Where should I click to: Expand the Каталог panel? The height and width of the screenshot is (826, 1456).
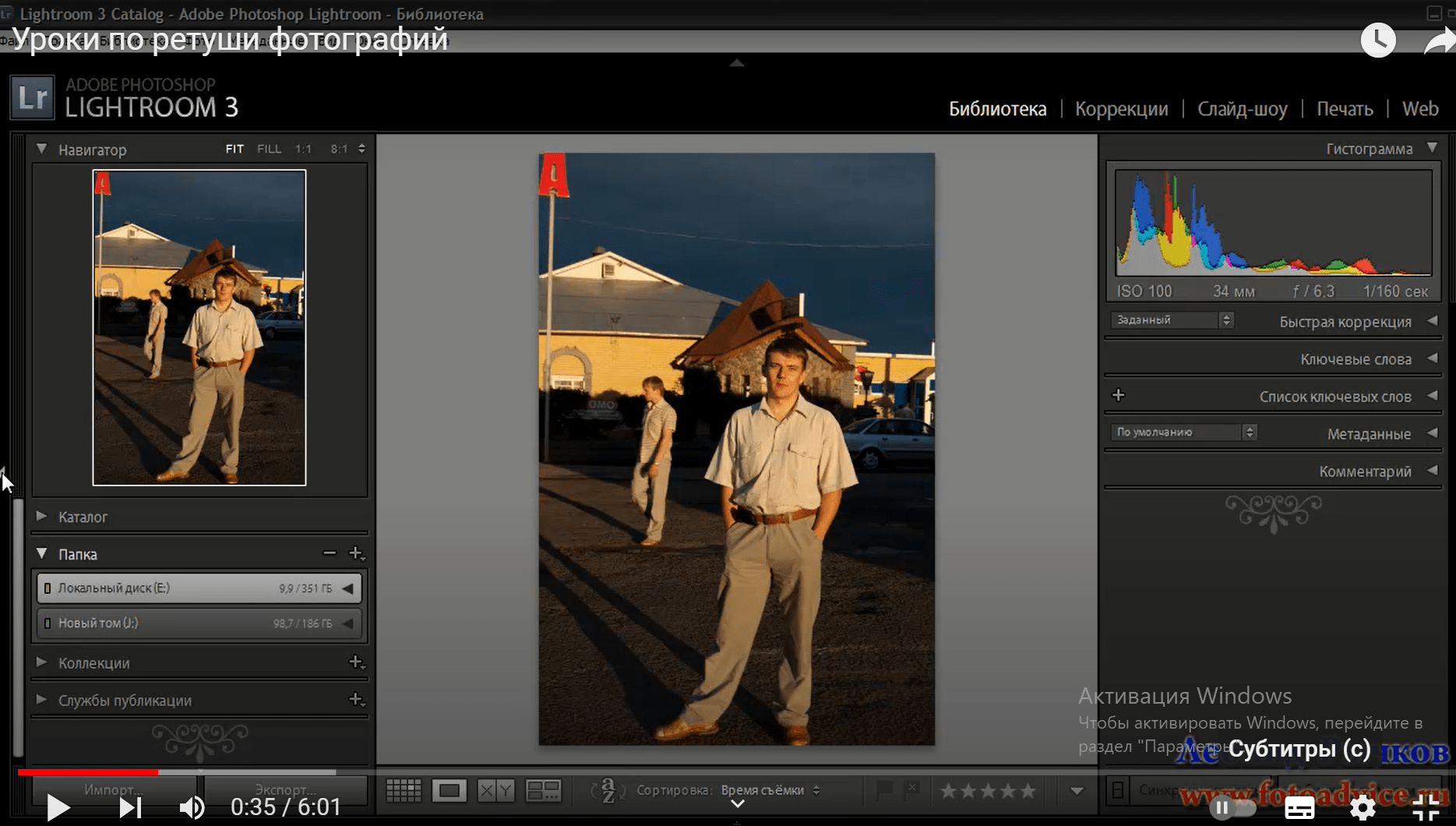42,516
